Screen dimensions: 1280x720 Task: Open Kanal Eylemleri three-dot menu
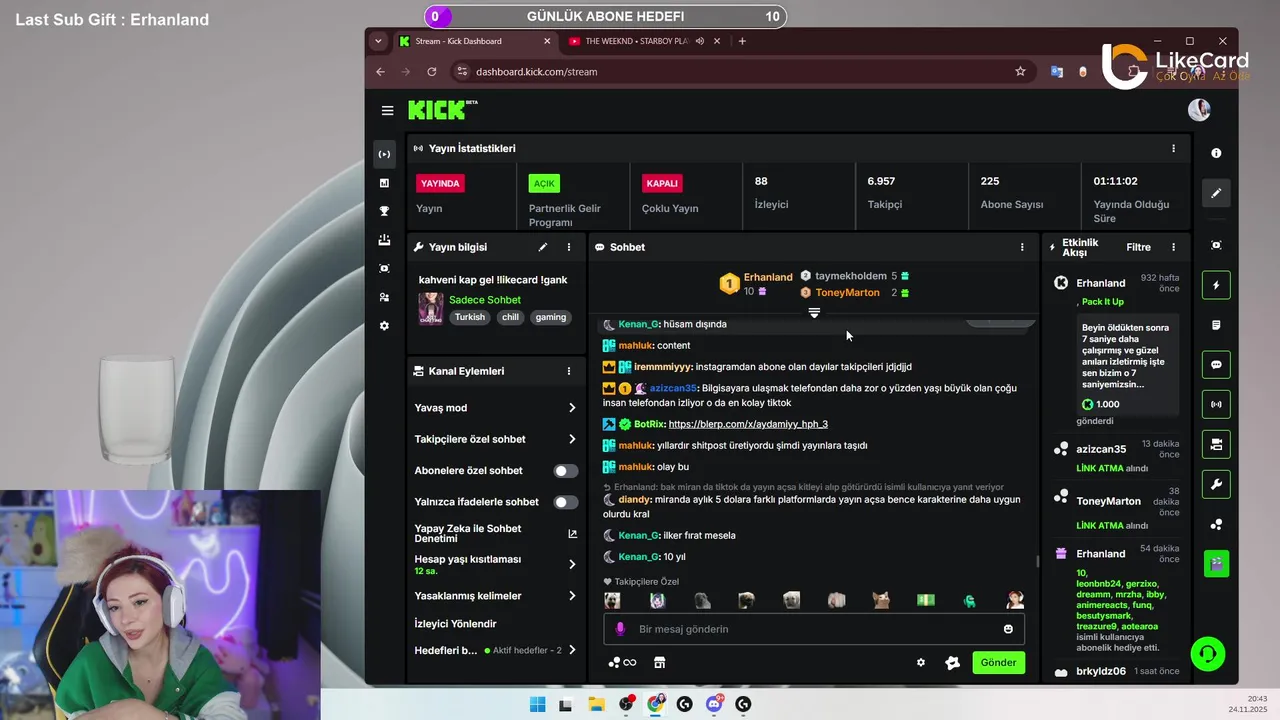[569, 371]
